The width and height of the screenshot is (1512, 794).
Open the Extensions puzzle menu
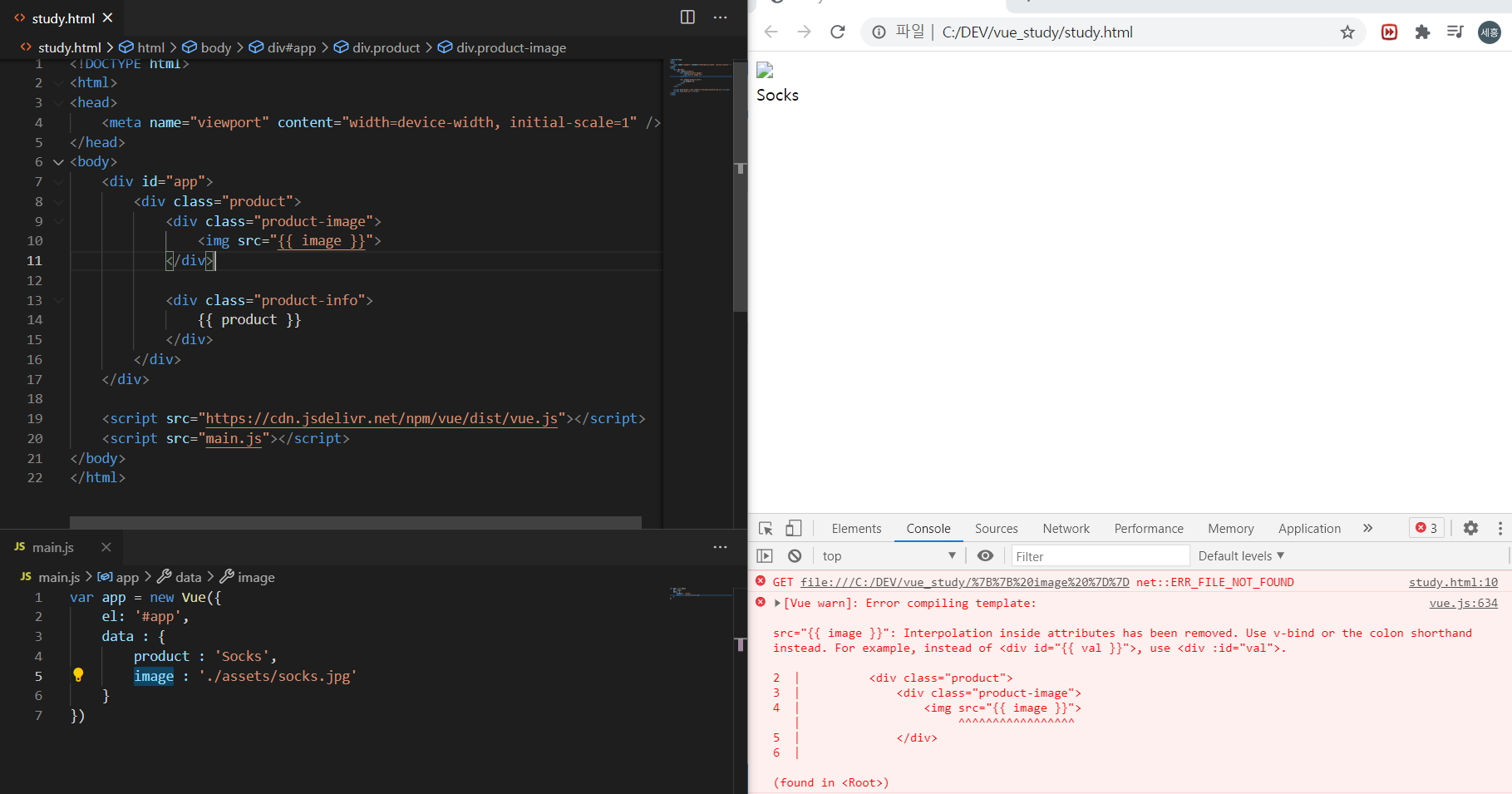(x=1422, y=32)
